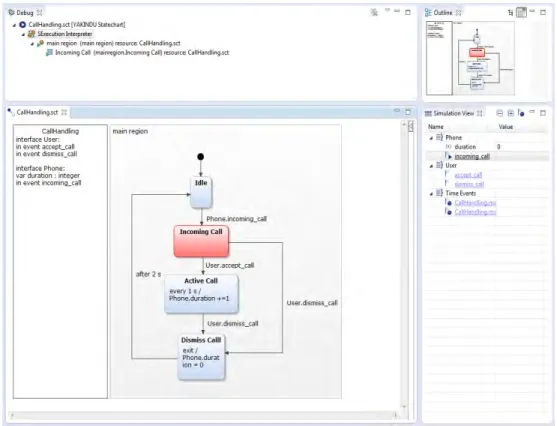Switch to the Simulation View tab
Viewport: 557px width, 426px height.
pyautogui.click(x=454, y=113)
